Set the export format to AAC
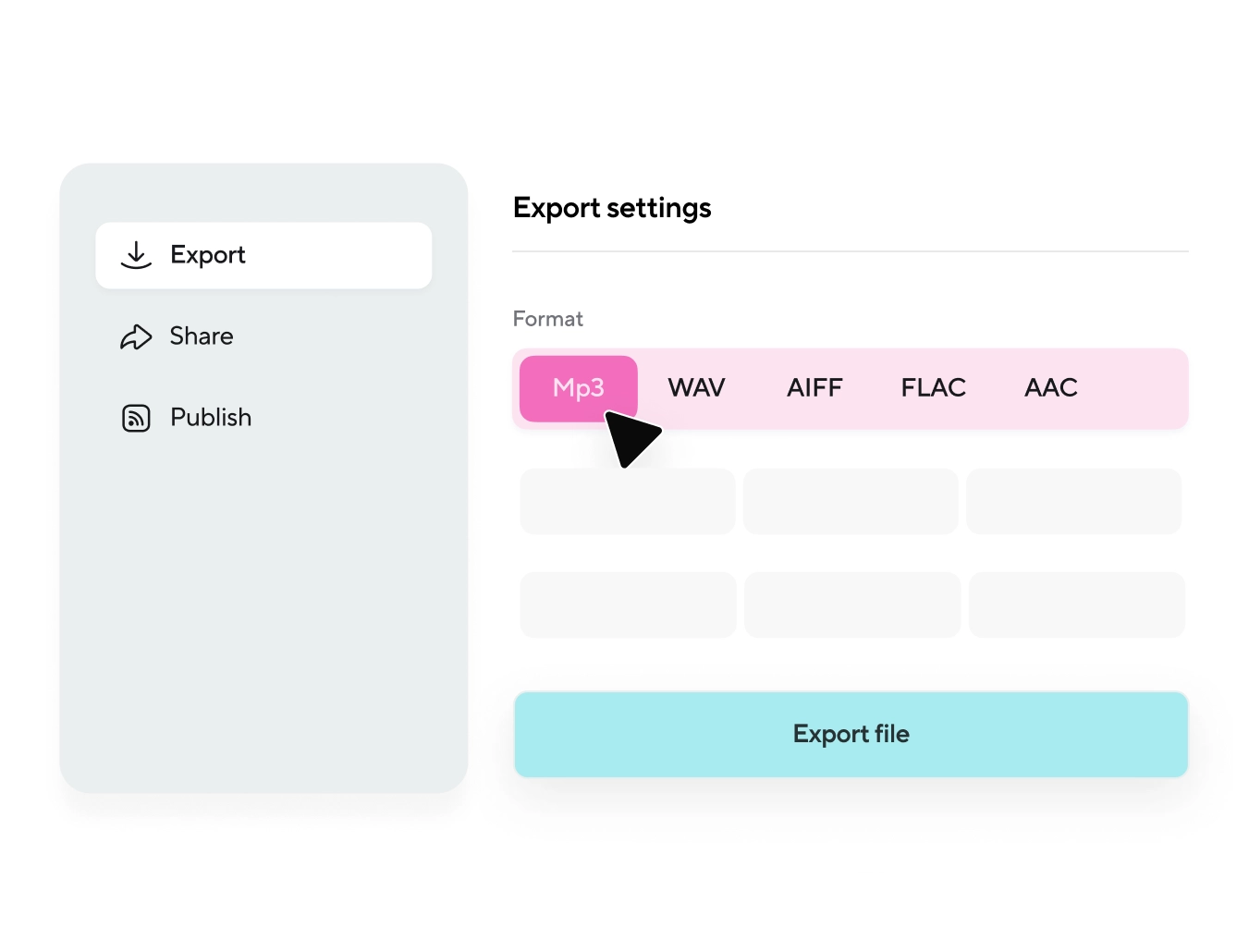The image size is (1249, 952). pyautogui.click(x=1051, y=388)
